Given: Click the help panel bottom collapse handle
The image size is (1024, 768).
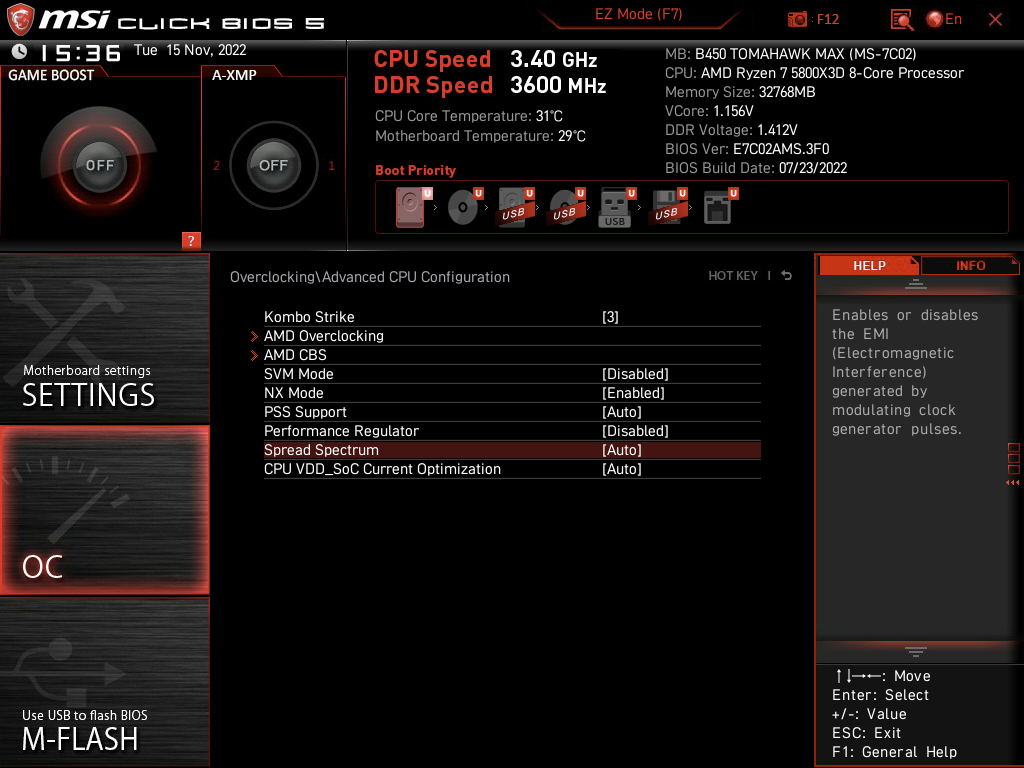Looking at the screenshot, I should 916,652.
